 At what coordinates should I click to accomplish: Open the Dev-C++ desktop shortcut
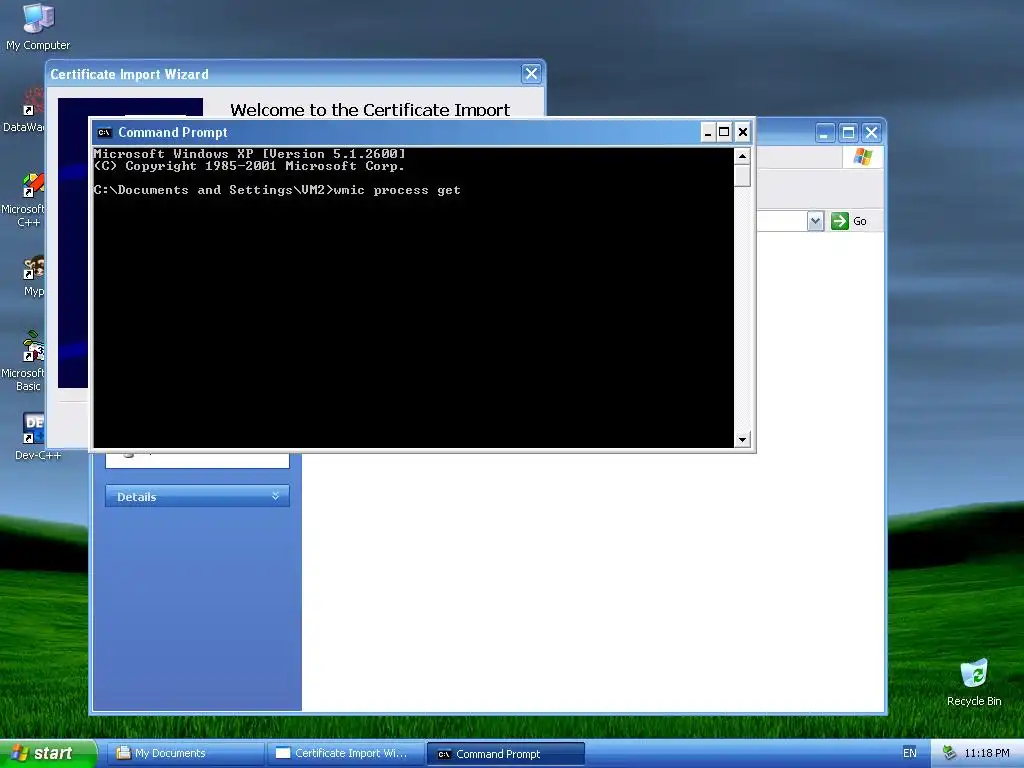click(x=37, y=436)
